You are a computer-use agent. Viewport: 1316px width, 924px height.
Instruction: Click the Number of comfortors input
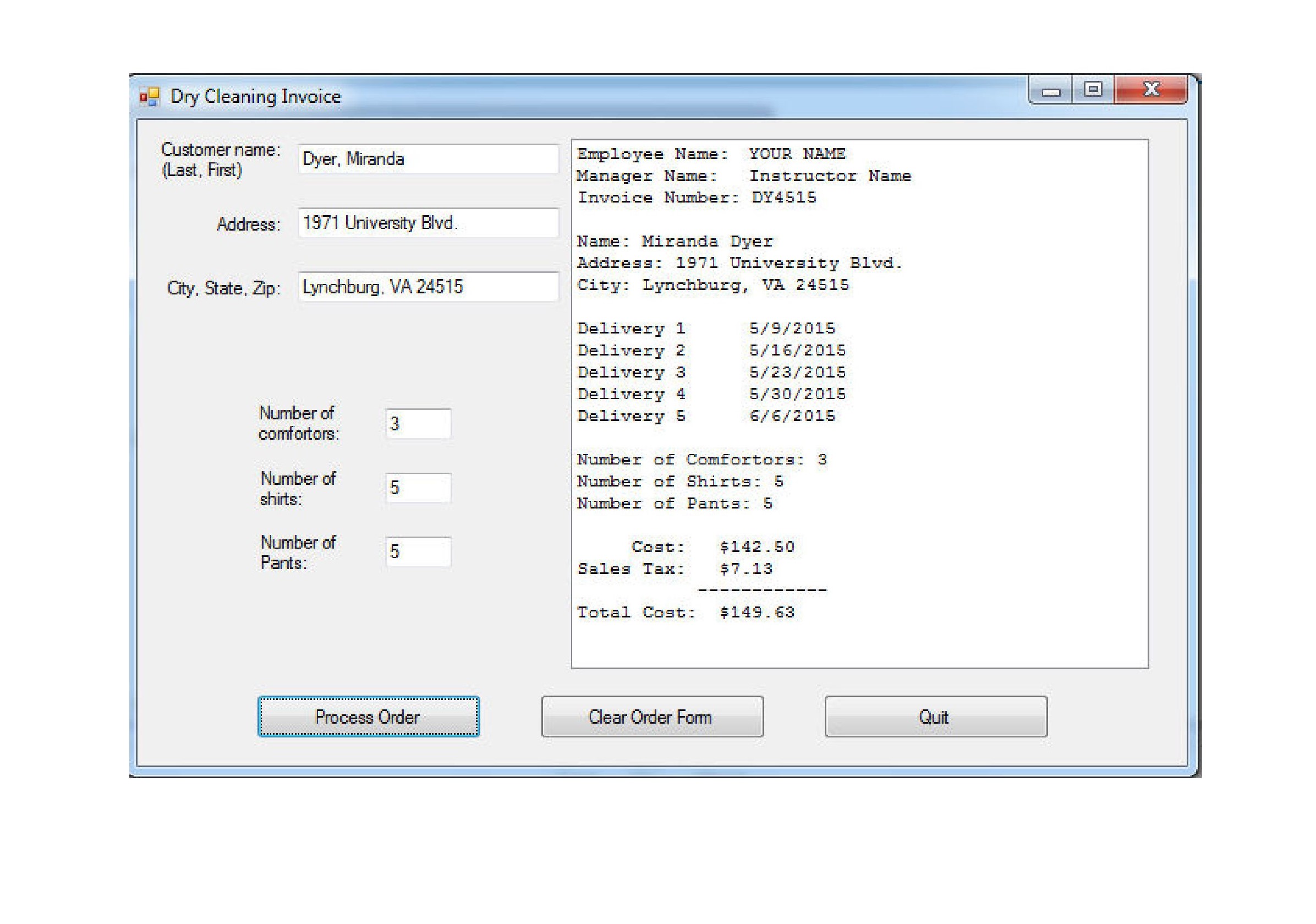click(x=419, y=424)
